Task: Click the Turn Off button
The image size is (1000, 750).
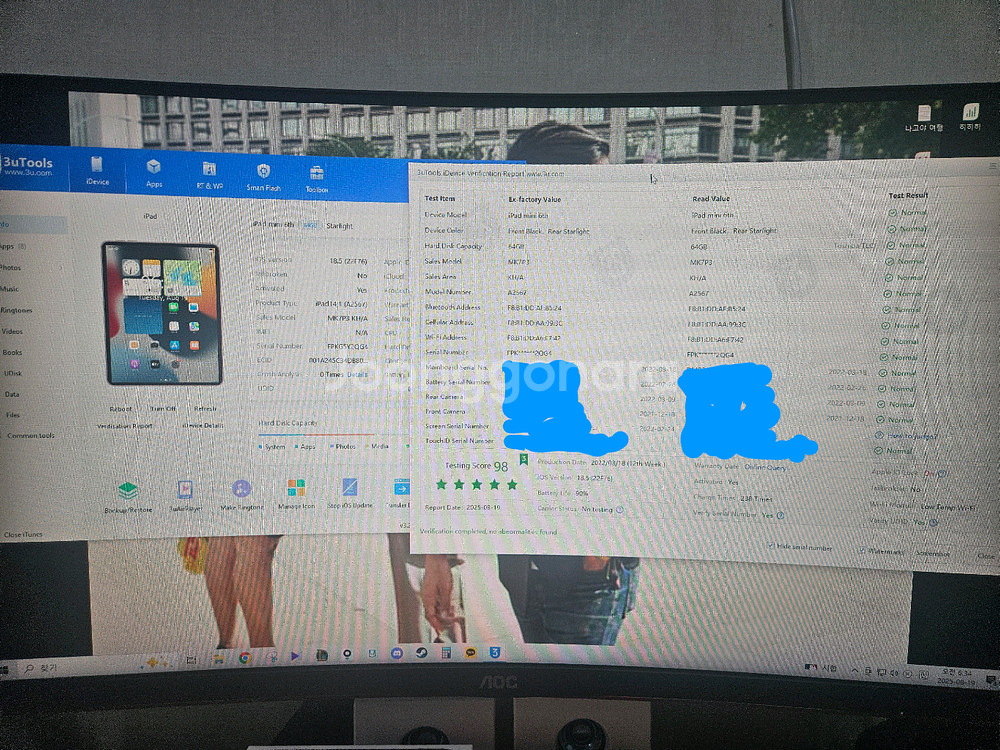Action: [x=163, y=408]
